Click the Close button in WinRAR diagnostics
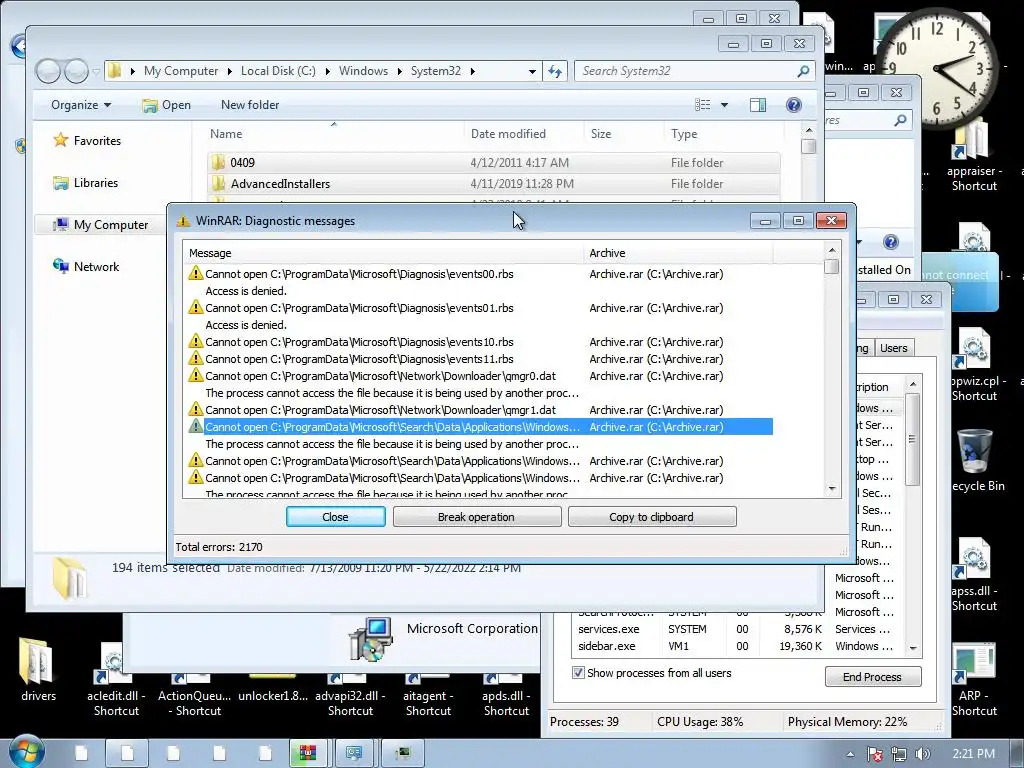1024x768 pixels. [335, 517]
